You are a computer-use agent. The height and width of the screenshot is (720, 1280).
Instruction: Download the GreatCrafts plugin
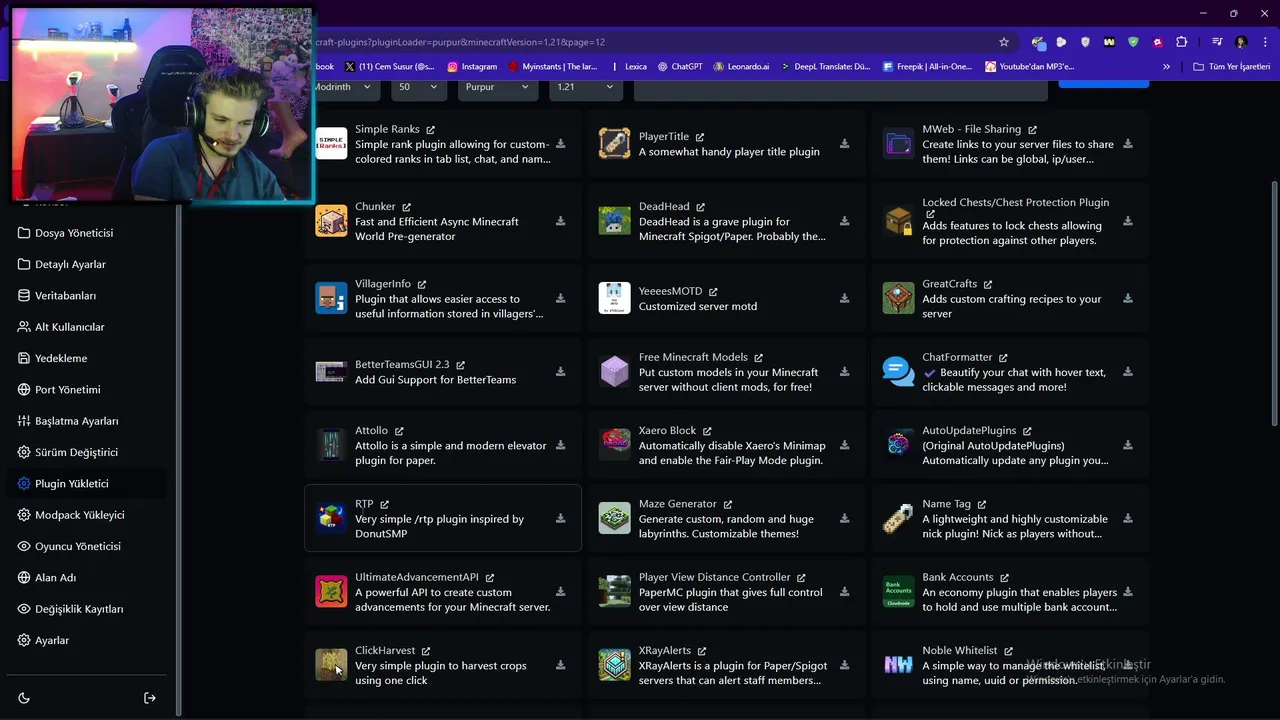click(1127, 298)
